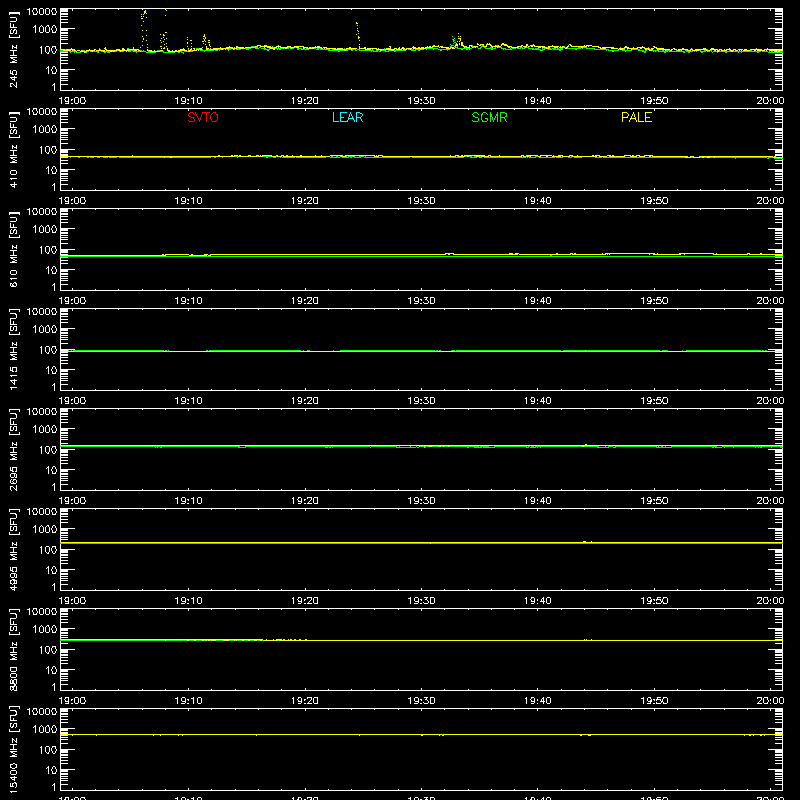Click the 19:20 label under the 410 MHz plot
This screenshot has height=800, width=800.
[305, 201]
